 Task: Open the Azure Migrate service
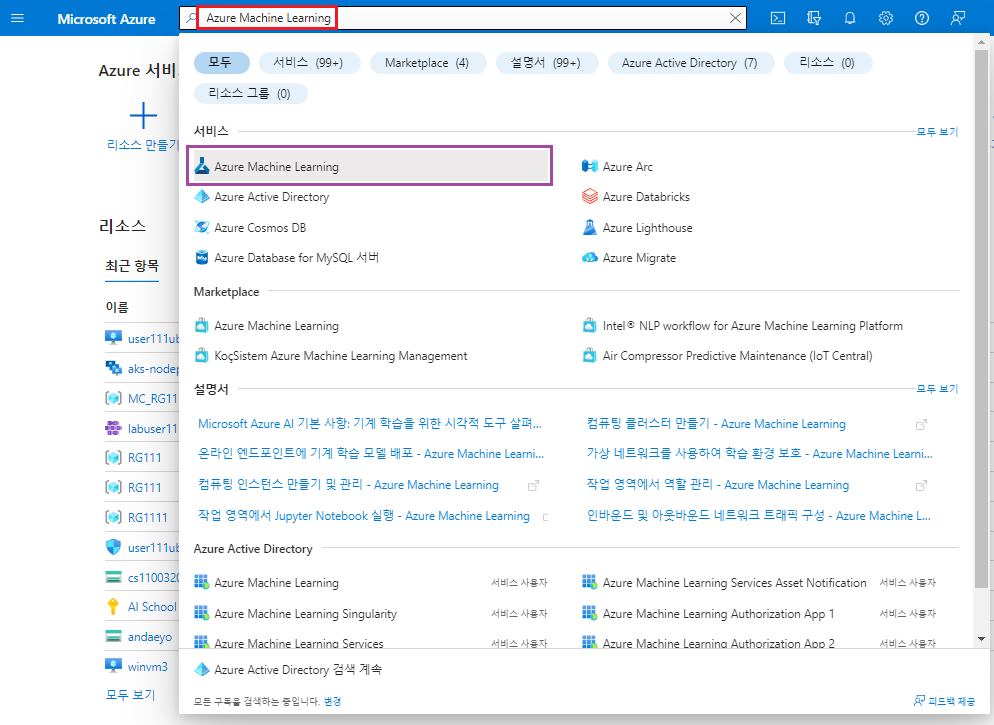(x=629, y=258)
